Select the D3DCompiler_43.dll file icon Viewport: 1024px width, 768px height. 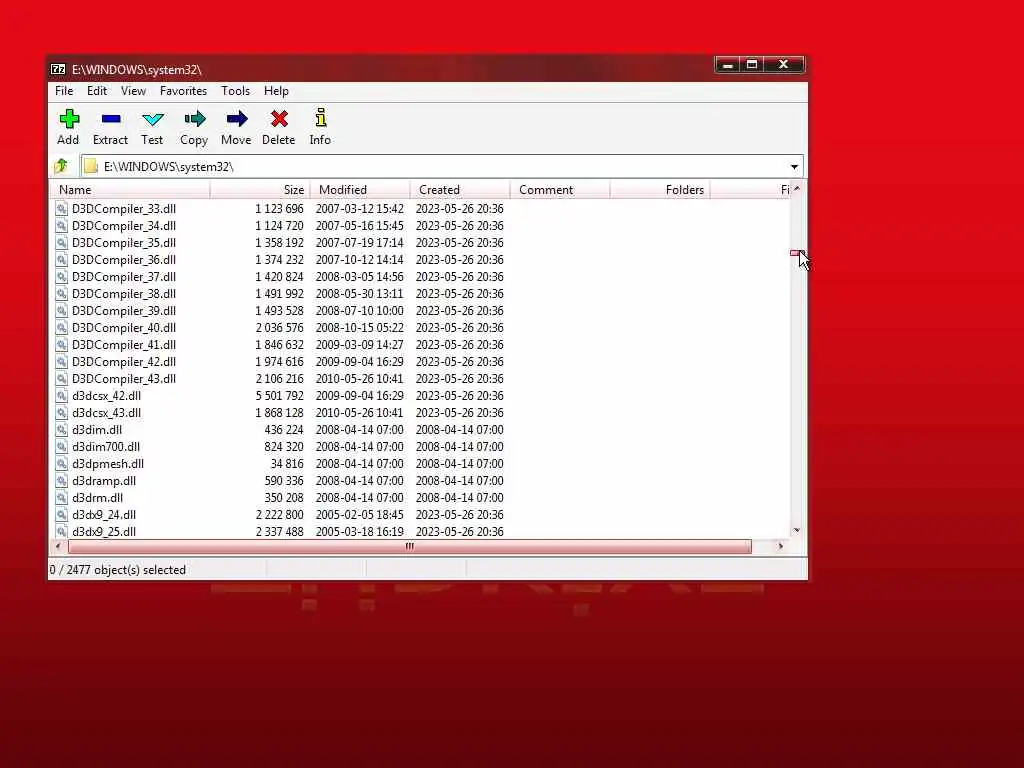point(61,379)
